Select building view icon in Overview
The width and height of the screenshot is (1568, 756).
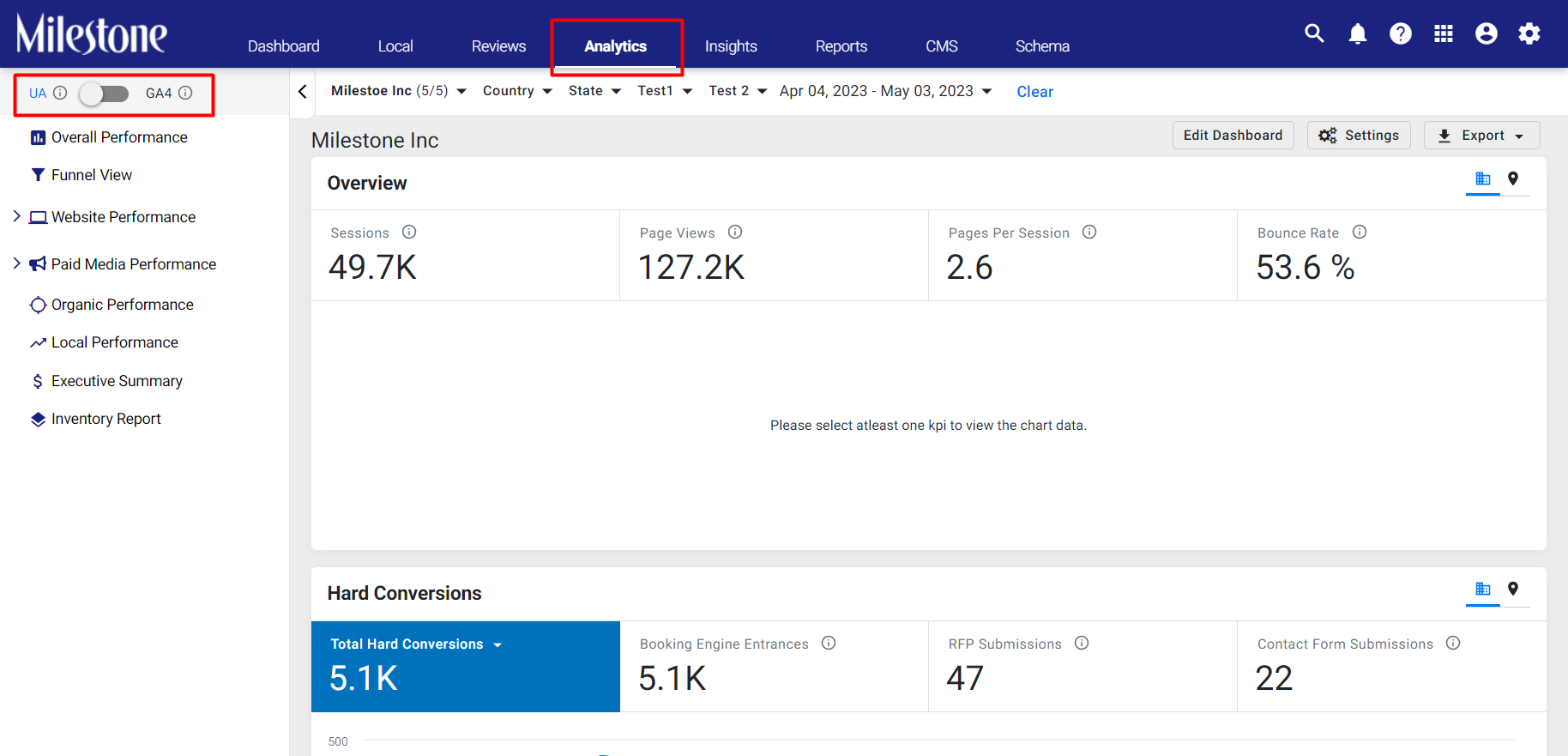point(1483,178)
